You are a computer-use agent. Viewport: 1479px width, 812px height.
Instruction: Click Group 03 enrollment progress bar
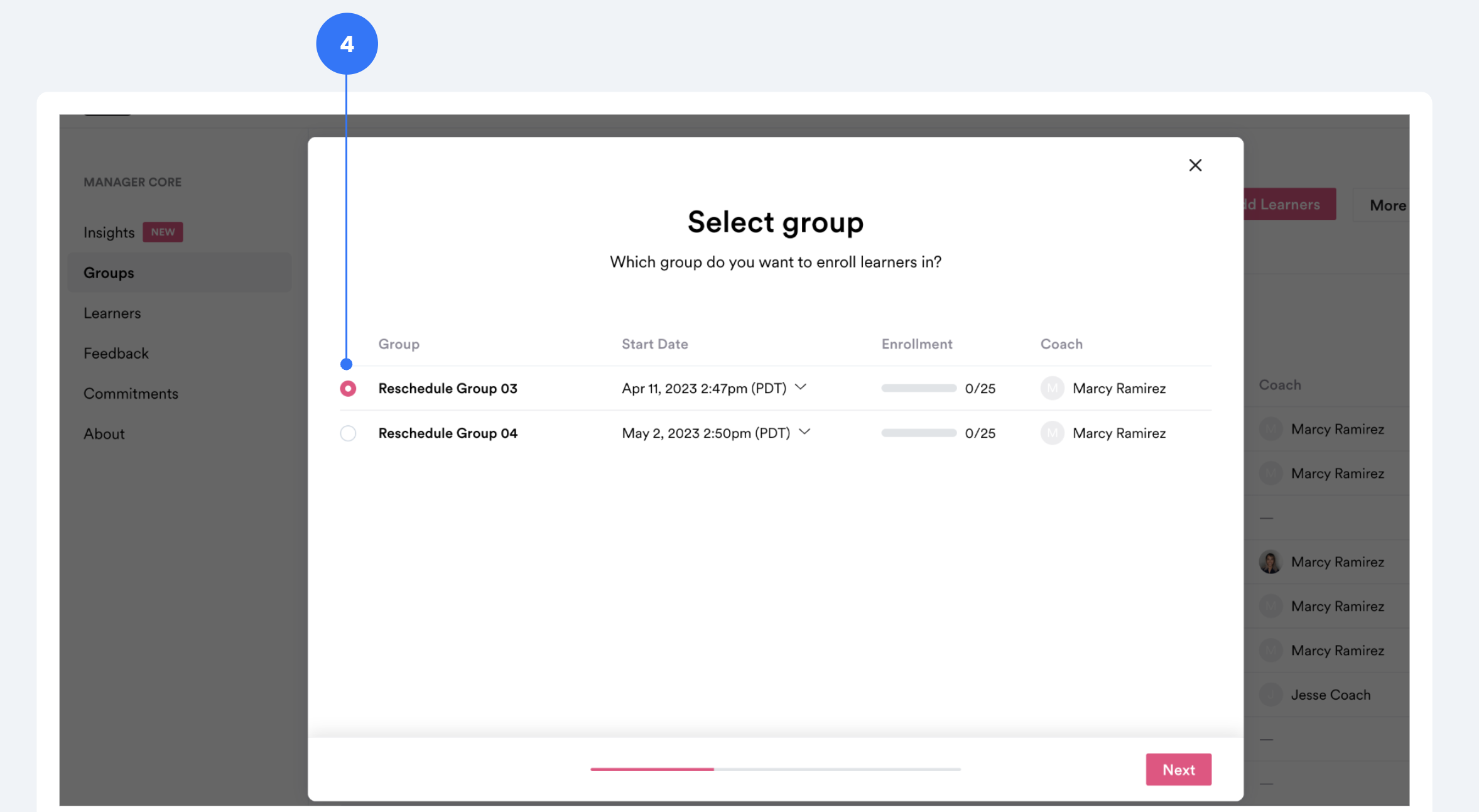(918, 388)
